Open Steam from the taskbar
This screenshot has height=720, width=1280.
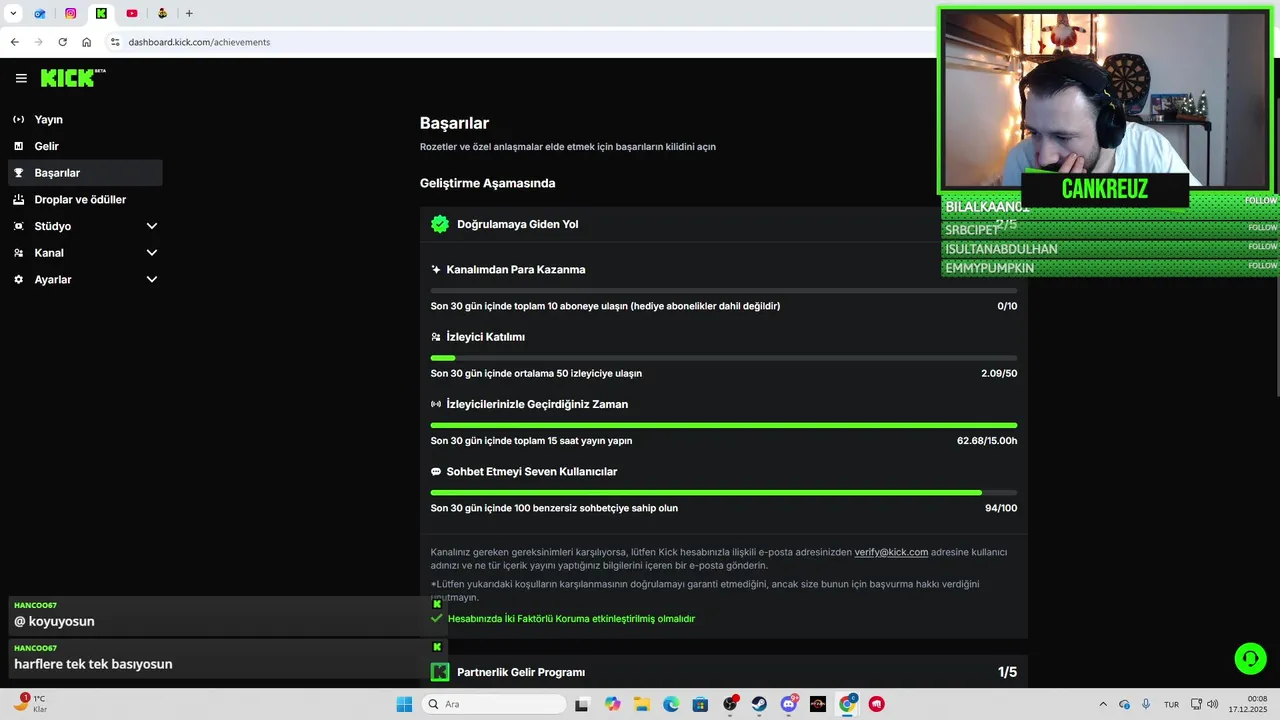click(x=759, y=704)
